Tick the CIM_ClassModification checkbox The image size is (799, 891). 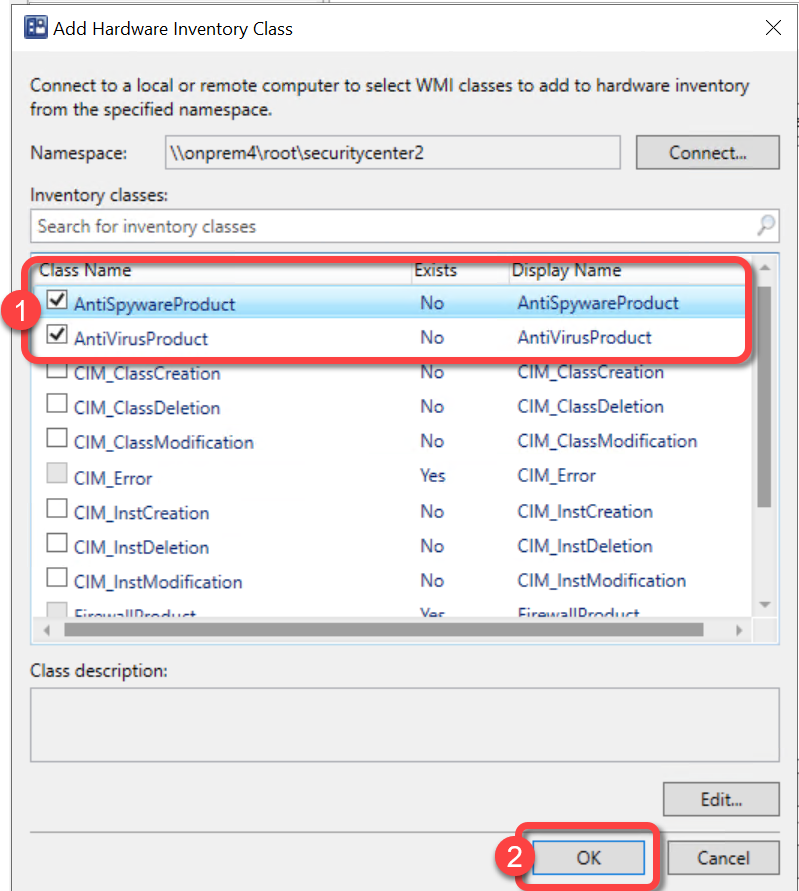click(57, 441)
